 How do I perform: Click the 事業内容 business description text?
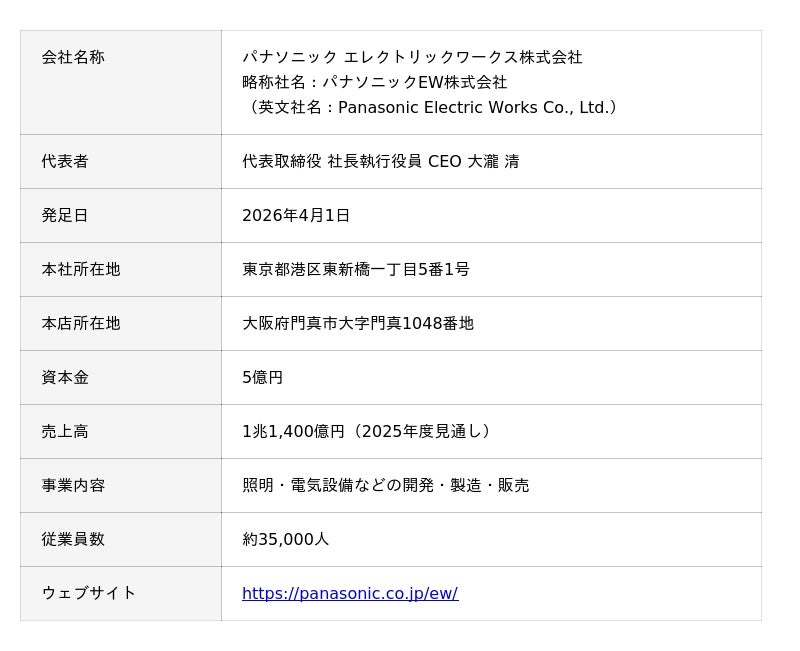(x=385, y=485)
